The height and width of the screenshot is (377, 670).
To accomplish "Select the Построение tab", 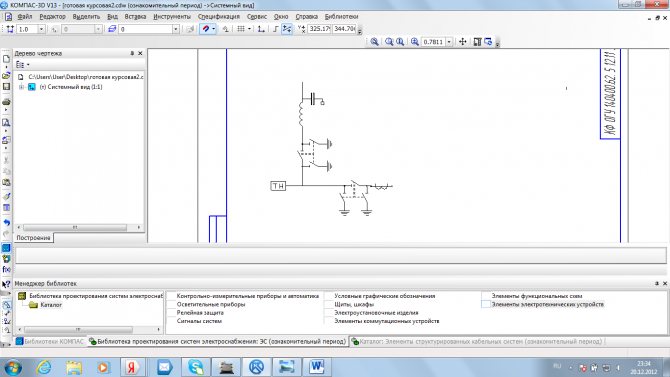I will [34, 238].
